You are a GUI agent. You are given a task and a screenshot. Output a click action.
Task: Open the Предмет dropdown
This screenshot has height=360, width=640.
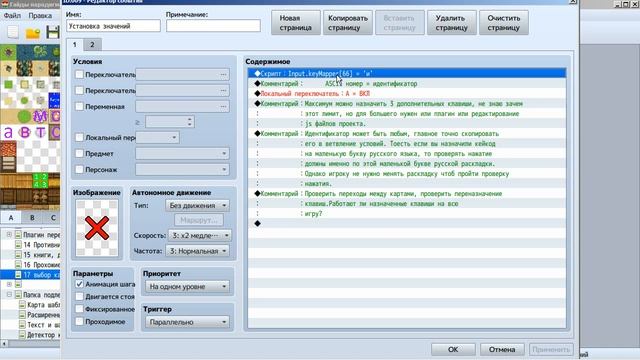[182, 153]
